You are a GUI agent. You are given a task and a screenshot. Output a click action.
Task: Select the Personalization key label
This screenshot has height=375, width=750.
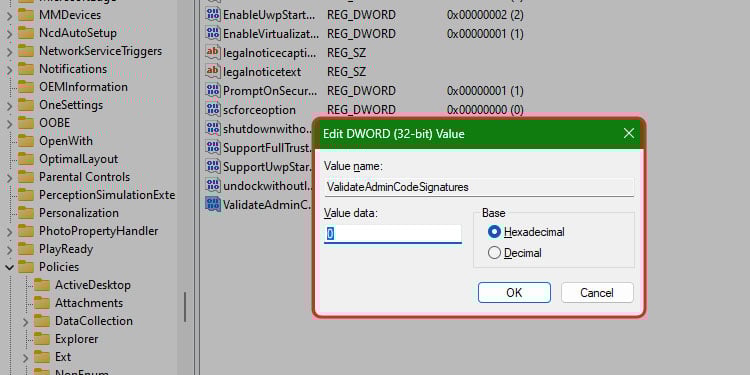click(x=79, y=213)
